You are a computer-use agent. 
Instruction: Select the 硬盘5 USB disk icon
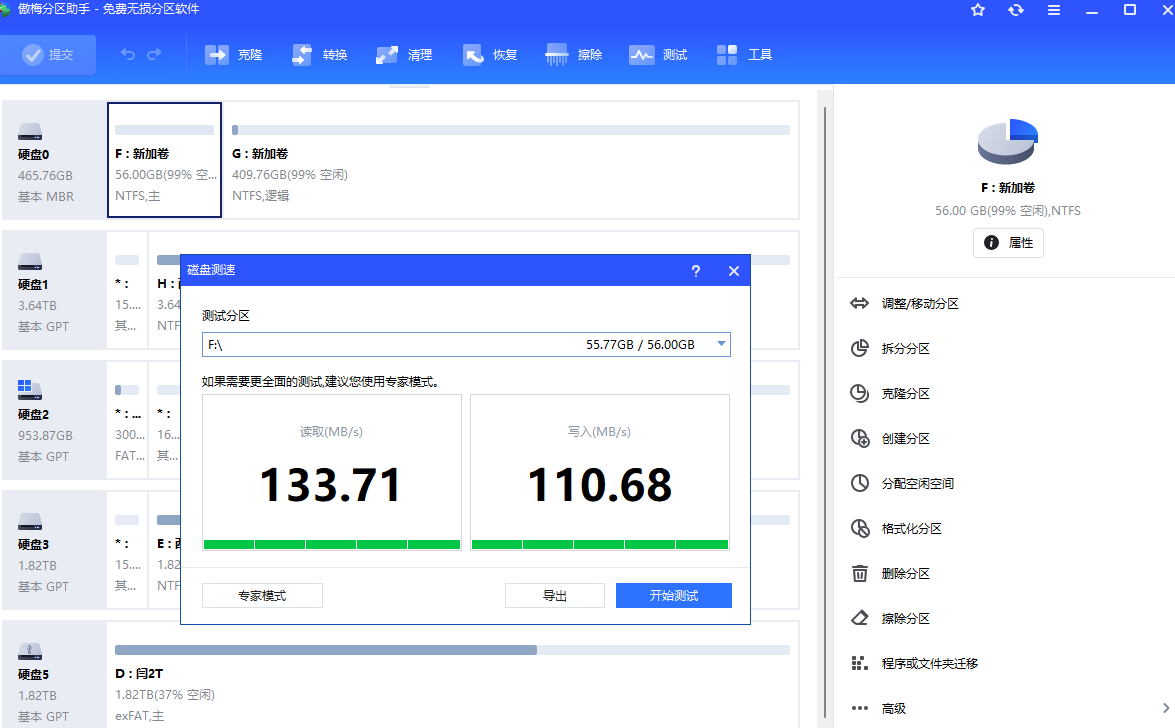point(30,652)
